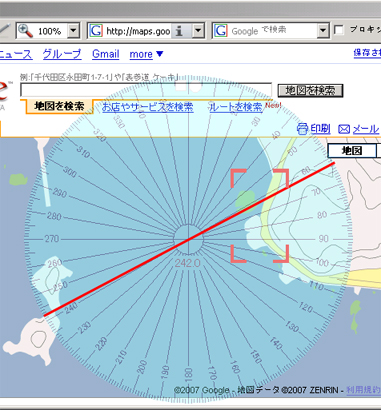Click the 90 degree label on protractor
The width and height of the screenshot is (381, 410).
(x=323, y=239)
